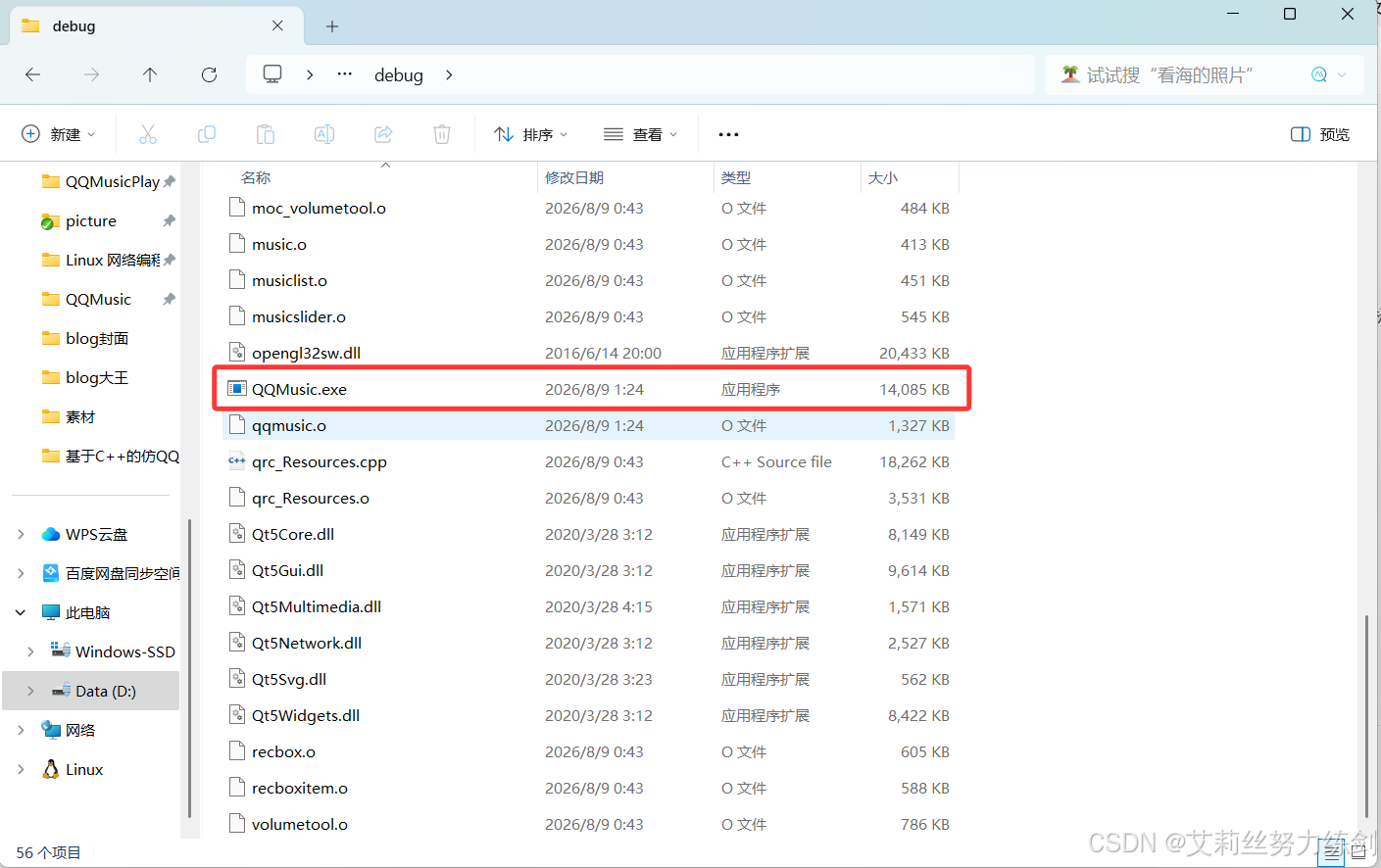Open 网络 in the navigation pane

(x=69, y=730)
